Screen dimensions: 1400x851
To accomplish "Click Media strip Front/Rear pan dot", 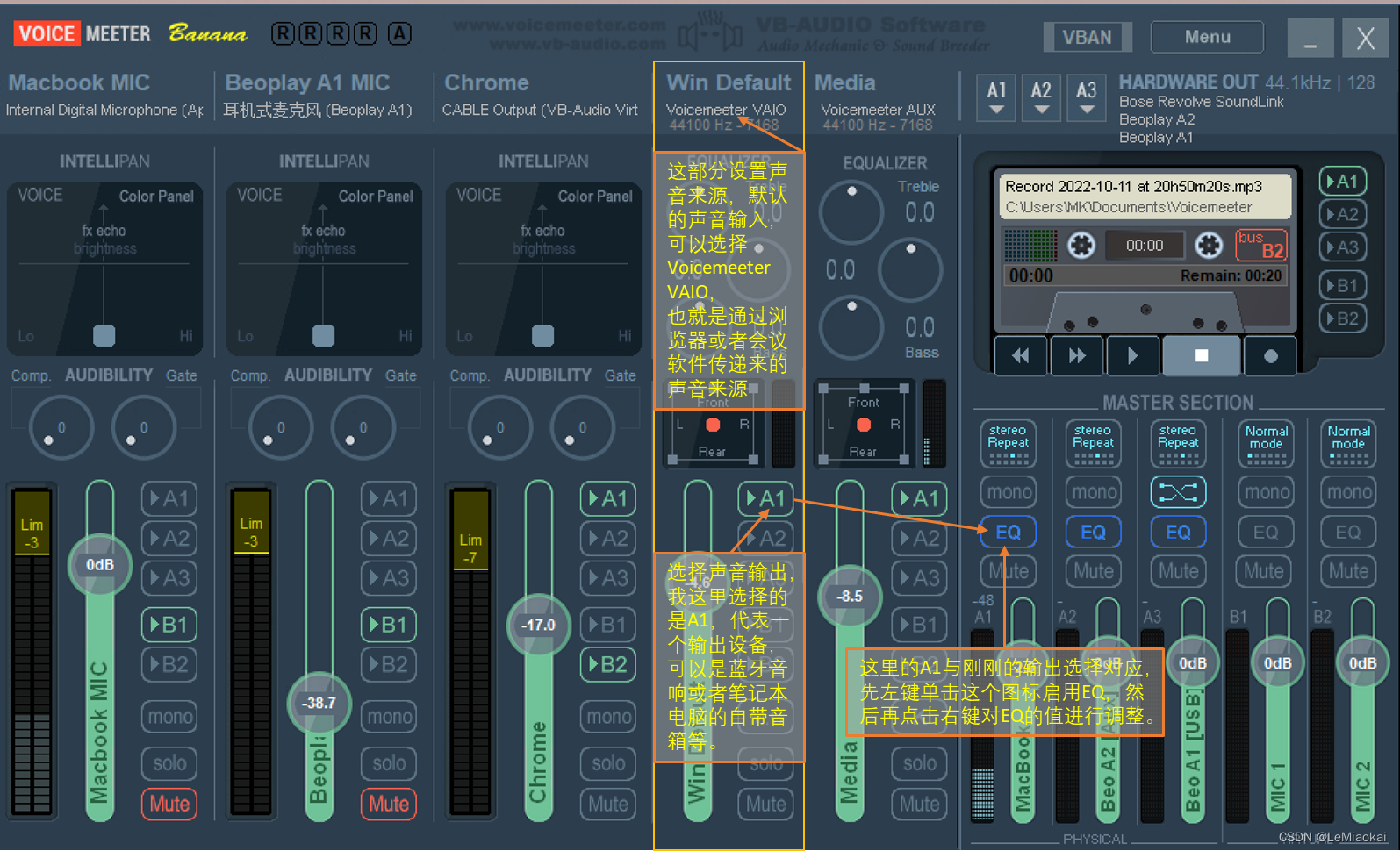I will click(864, 425).
